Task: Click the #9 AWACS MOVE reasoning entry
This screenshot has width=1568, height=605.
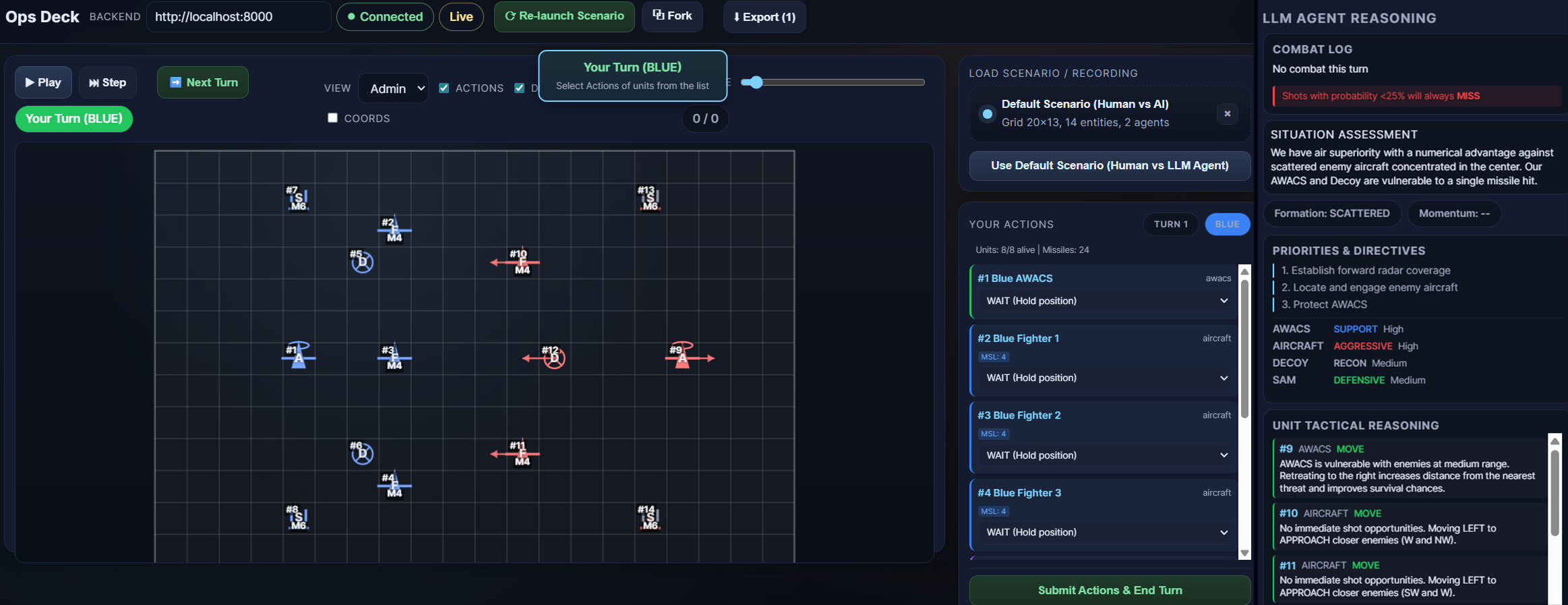Action: (x=1409, y=469)
